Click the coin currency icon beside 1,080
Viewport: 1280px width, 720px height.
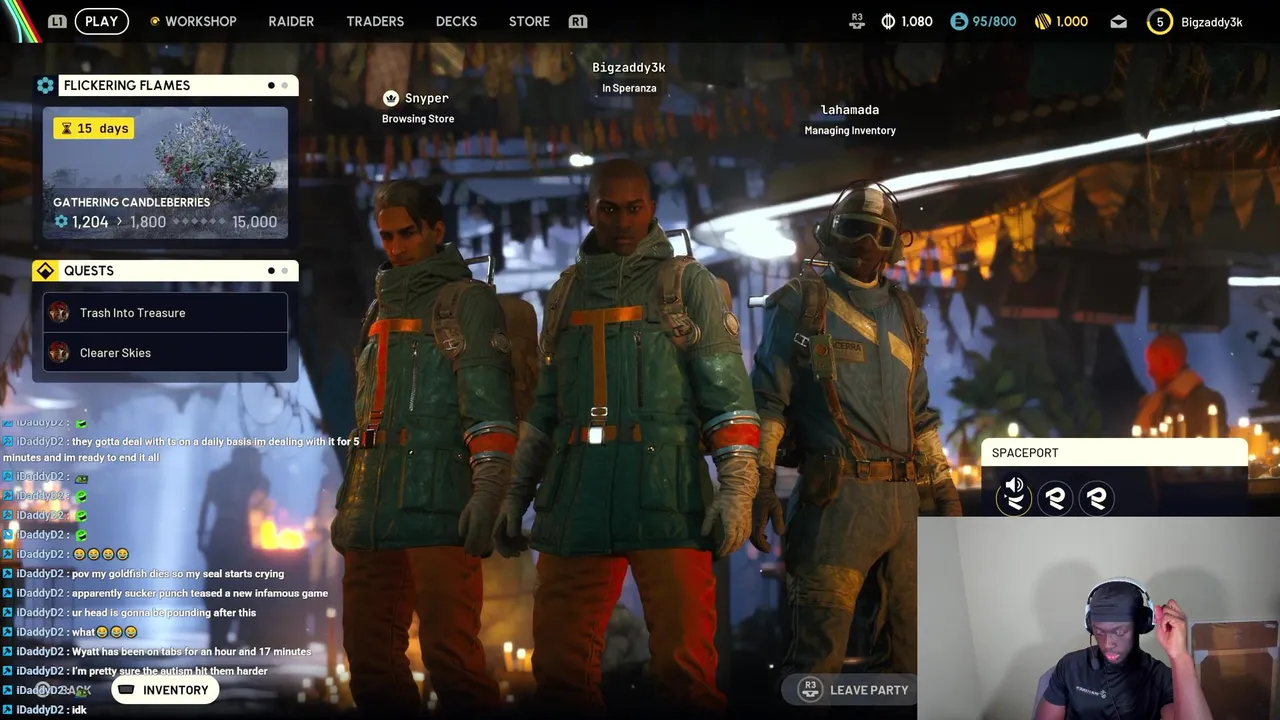coord(888,21)
